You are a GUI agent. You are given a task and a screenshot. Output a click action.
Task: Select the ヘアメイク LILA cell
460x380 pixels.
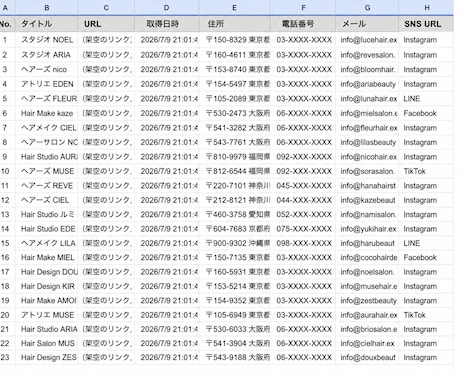tap(47, 243)
